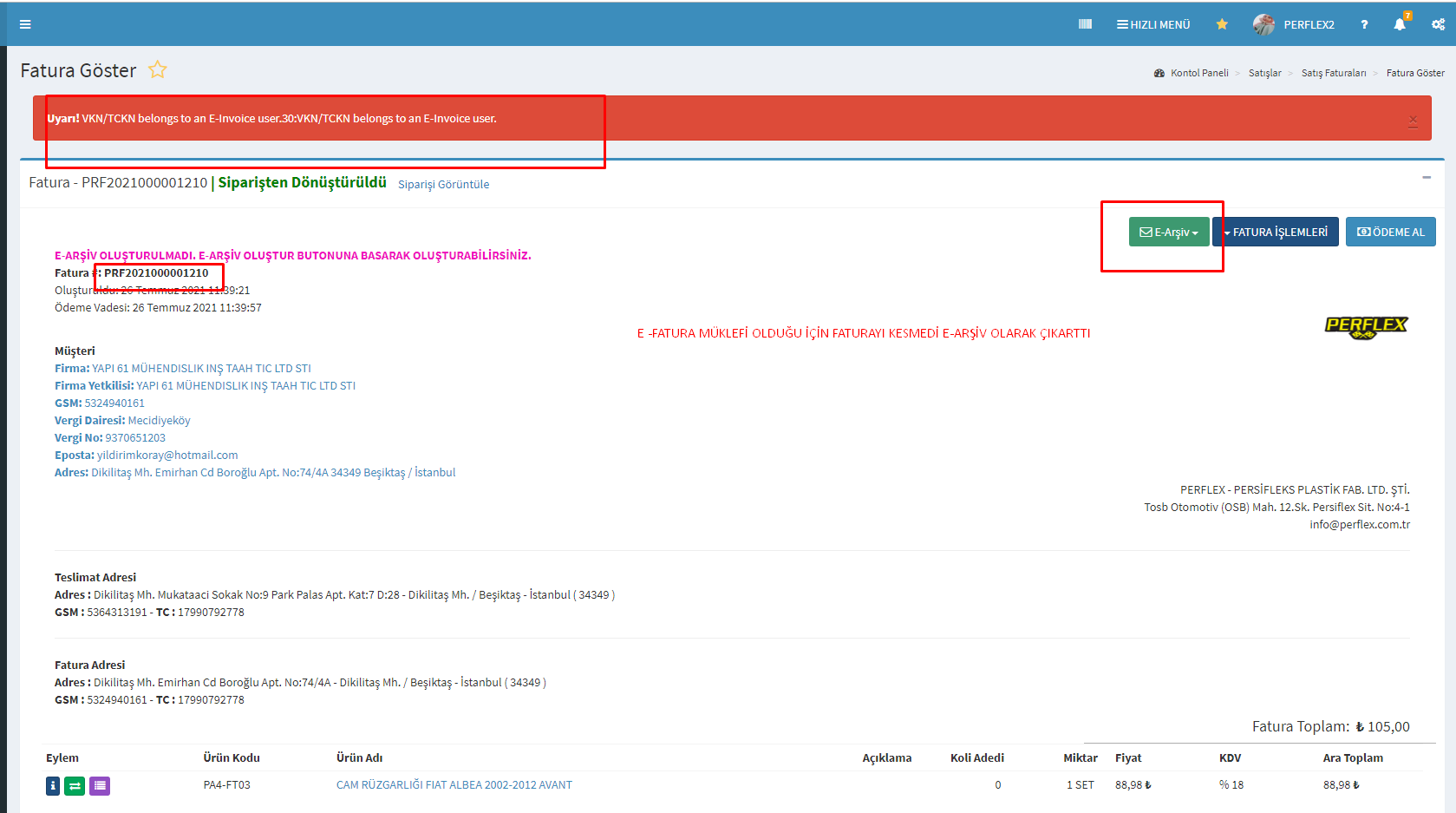Open the help question mark icon
This screenshot has height=813, width=1456.
[1364, 24]
